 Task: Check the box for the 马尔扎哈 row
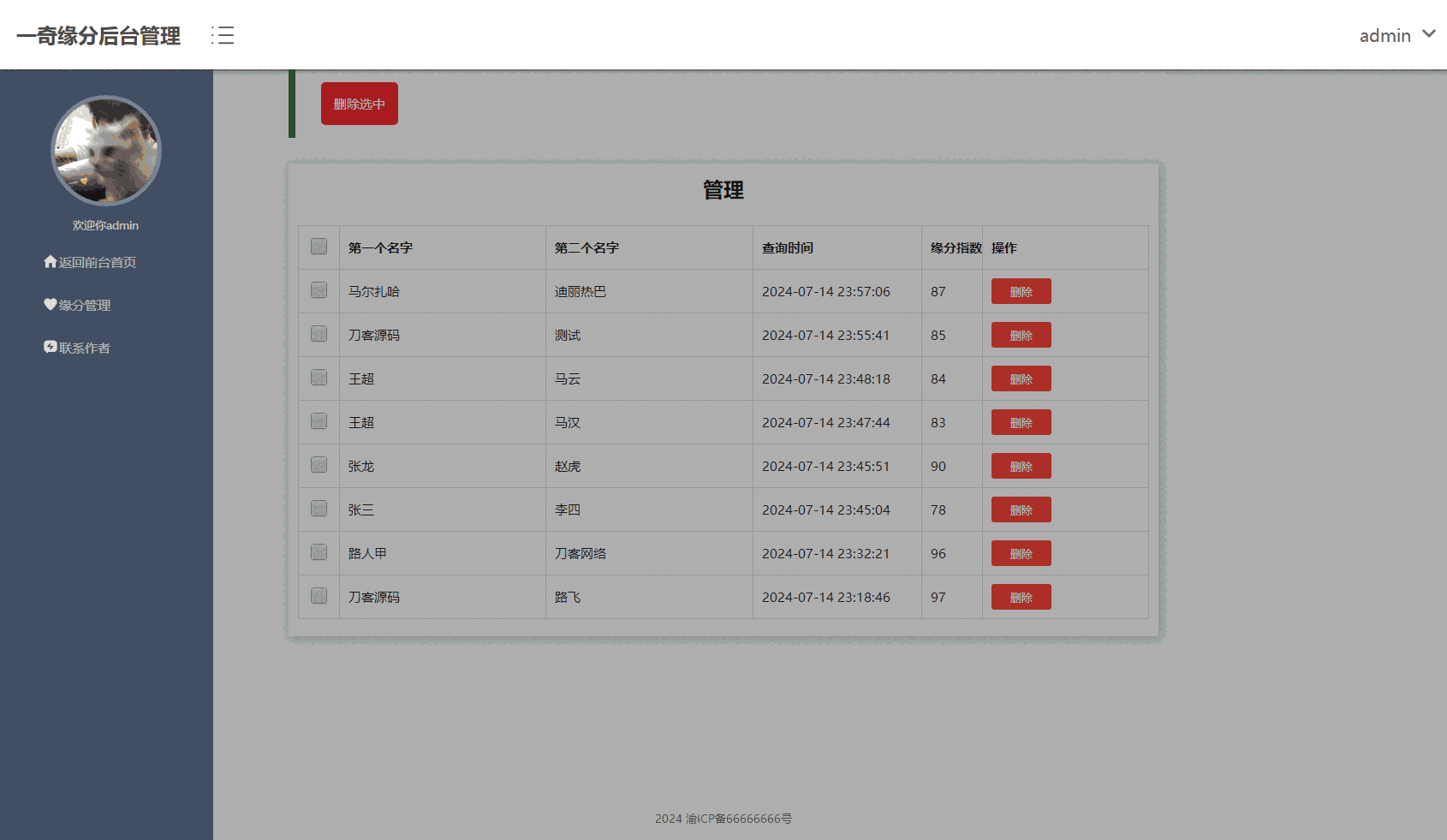319,290
